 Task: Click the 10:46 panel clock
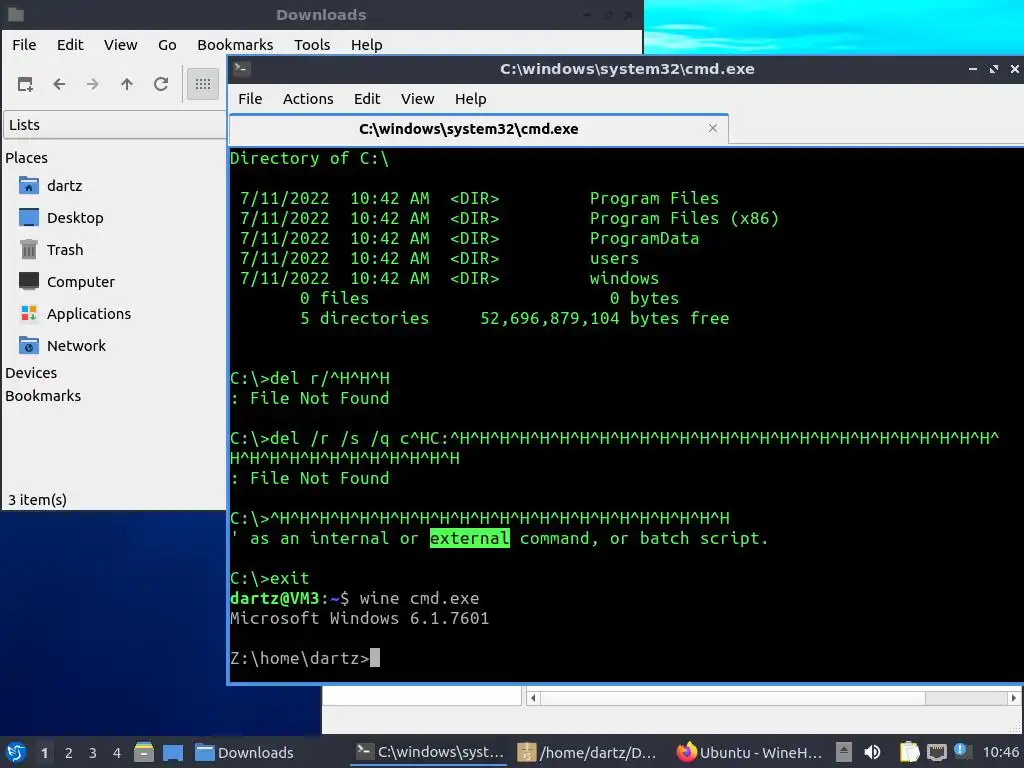pos(1000,753)
